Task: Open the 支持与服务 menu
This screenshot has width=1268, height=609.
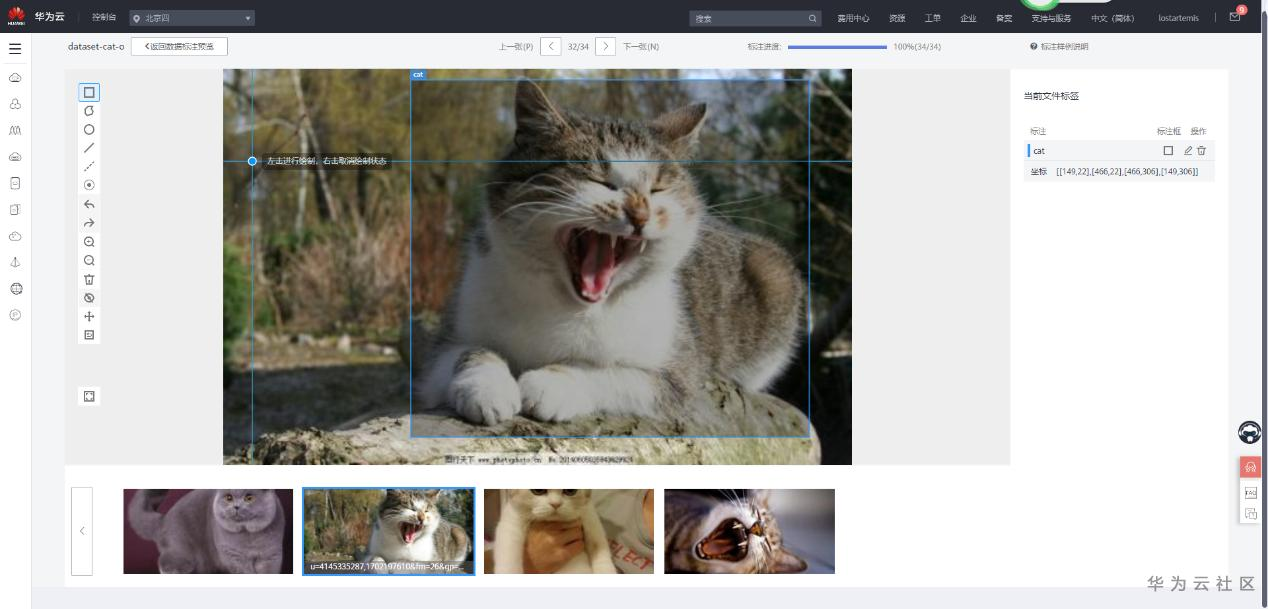Action: pyautogui.click(x=1051, y=18)
